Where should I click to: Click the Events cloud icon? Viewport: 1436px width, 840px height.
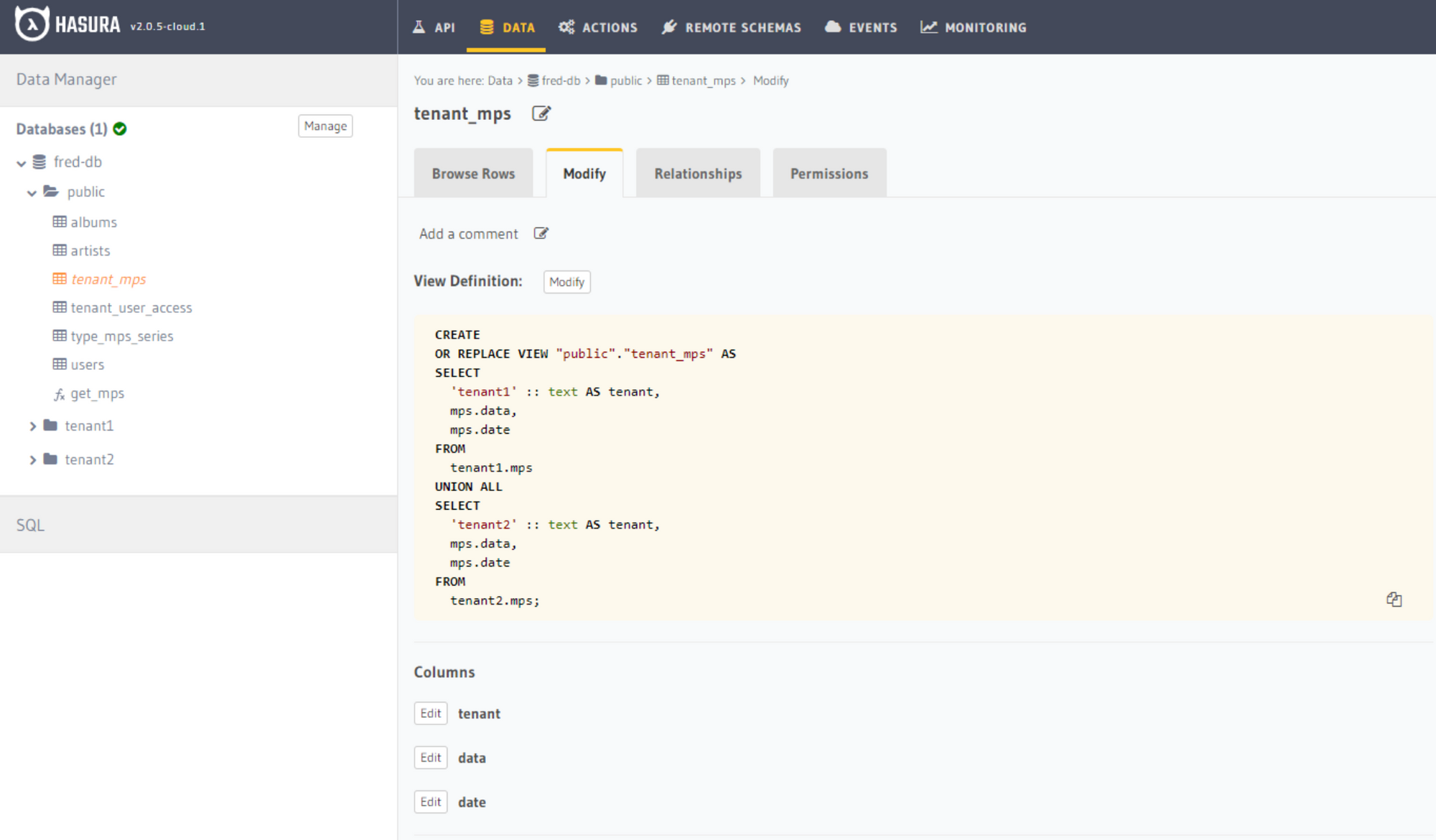coord(833,27)
